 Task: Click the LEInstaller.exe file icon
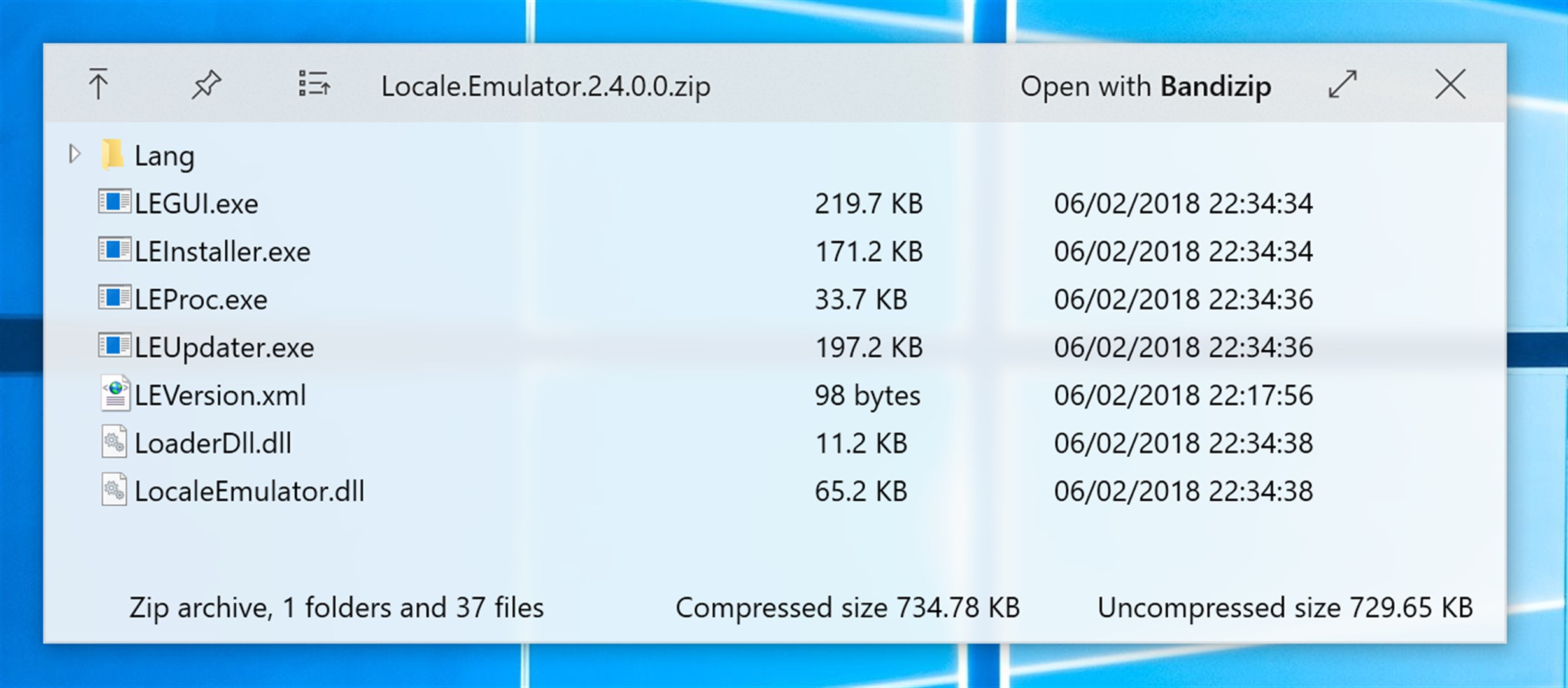pyautogui.click(x=115, y=250)
